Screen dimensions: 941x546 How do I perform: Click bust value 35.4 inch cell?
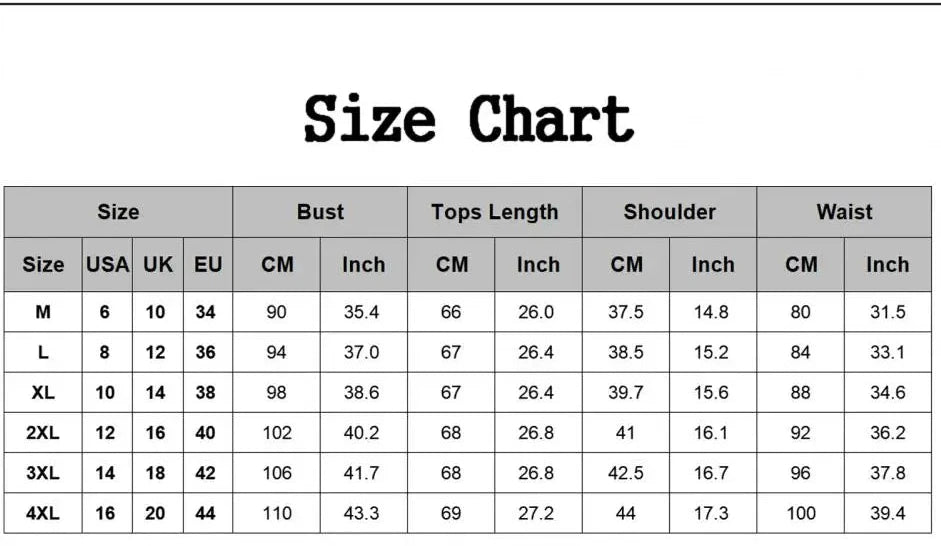pos(363,312)
